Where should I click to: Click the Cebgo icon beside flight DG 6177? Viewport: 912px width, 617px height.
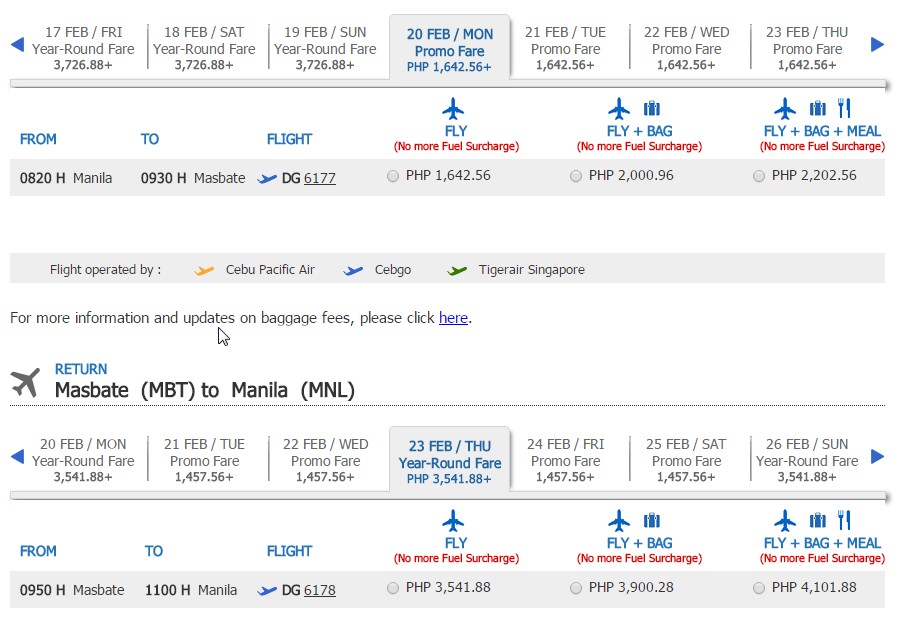265,178
